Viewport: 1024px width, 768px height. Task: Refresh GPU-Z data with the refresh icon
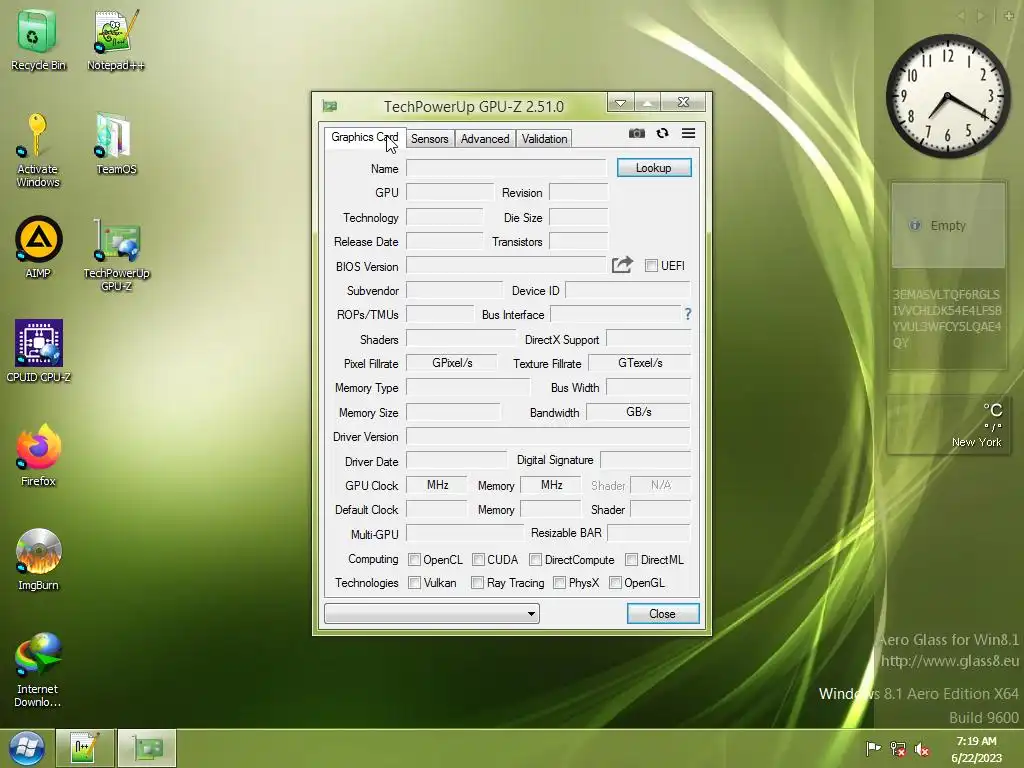pos(662,133)
